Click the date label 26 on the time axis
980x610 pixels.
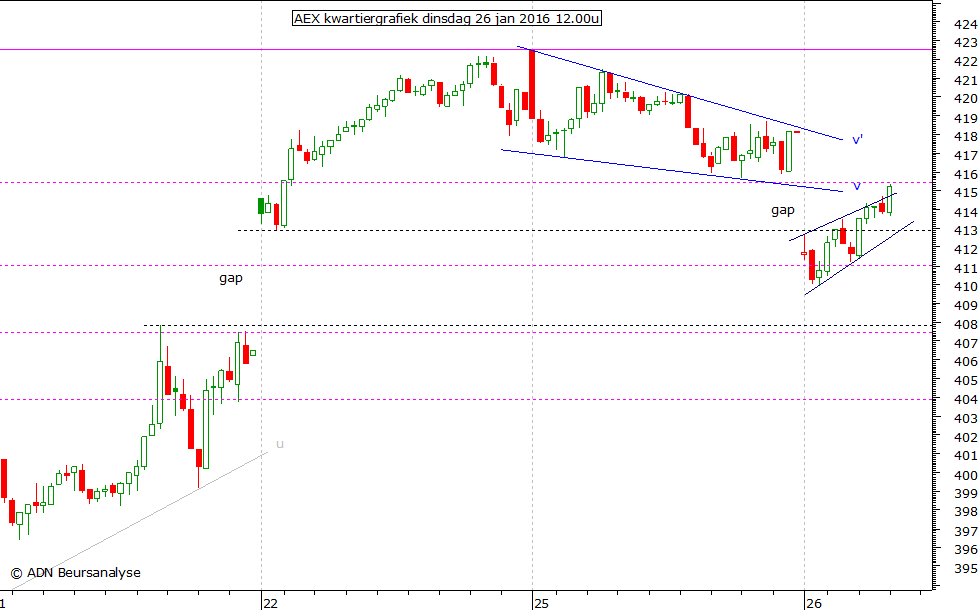click(x=813, y=603)
